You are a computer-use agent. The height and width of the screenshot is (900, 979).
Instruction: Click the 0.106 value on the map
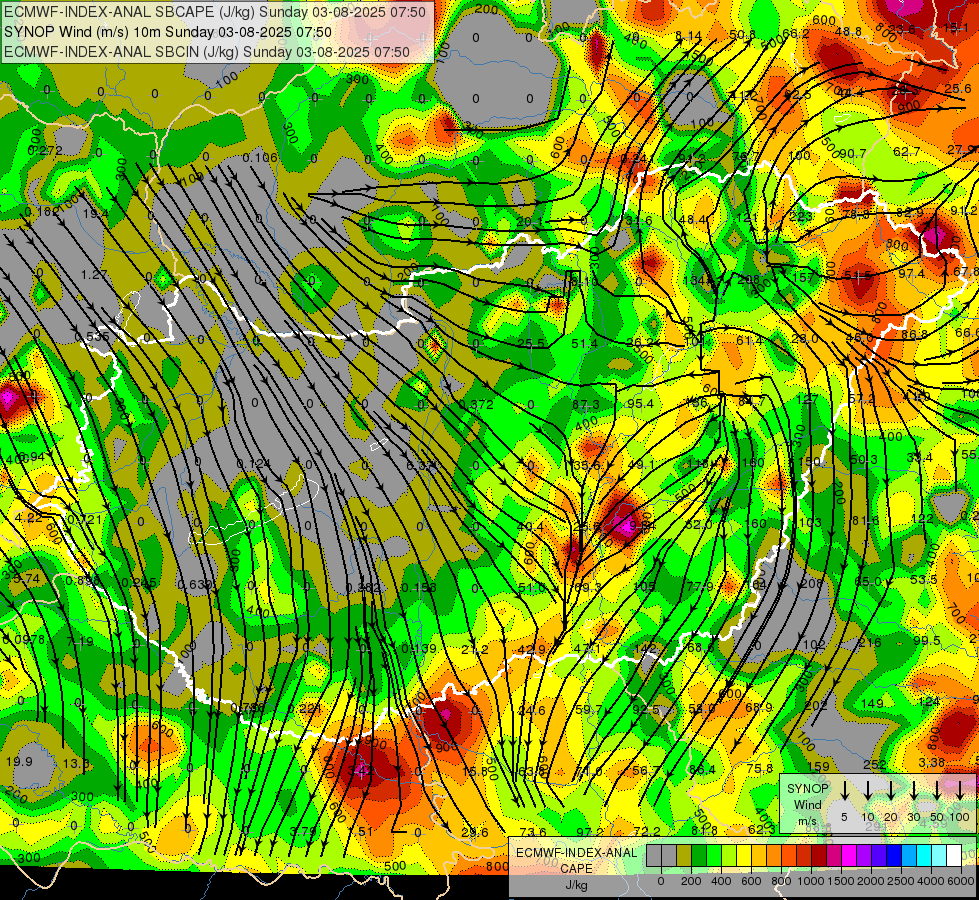[260, 157]
